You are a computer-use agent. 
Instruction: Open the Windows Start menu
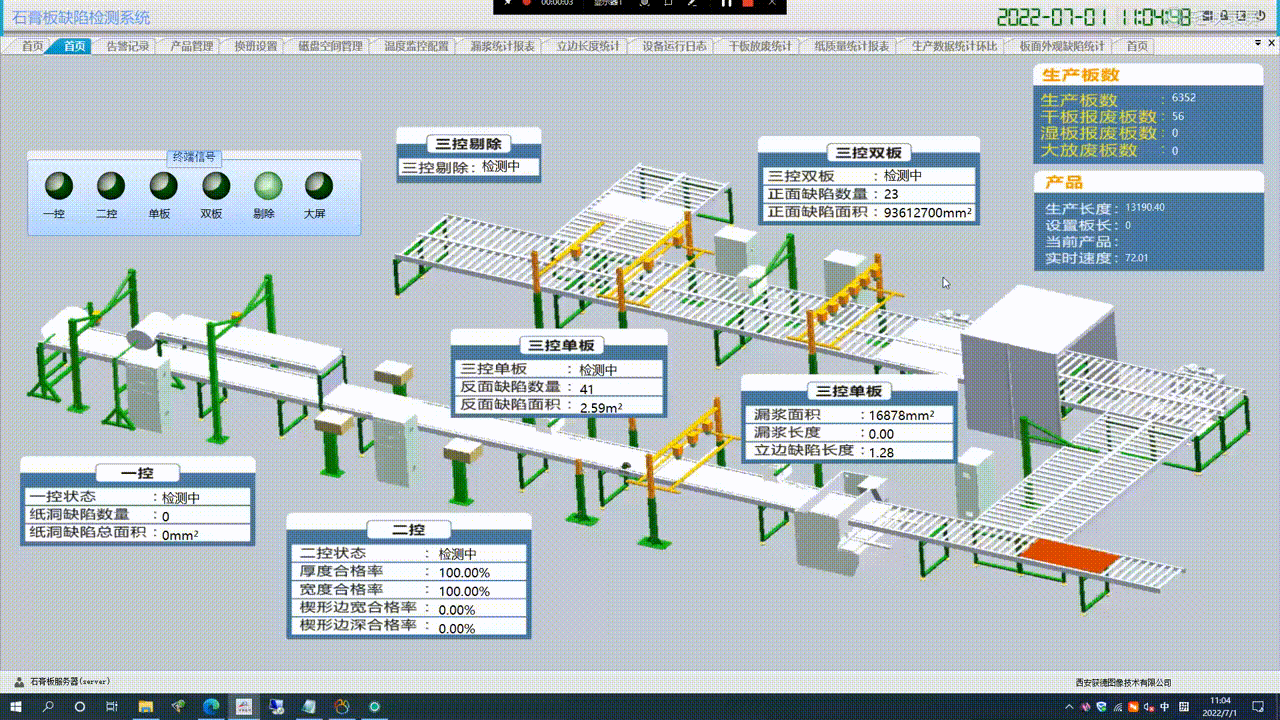[x=16, y=707]
